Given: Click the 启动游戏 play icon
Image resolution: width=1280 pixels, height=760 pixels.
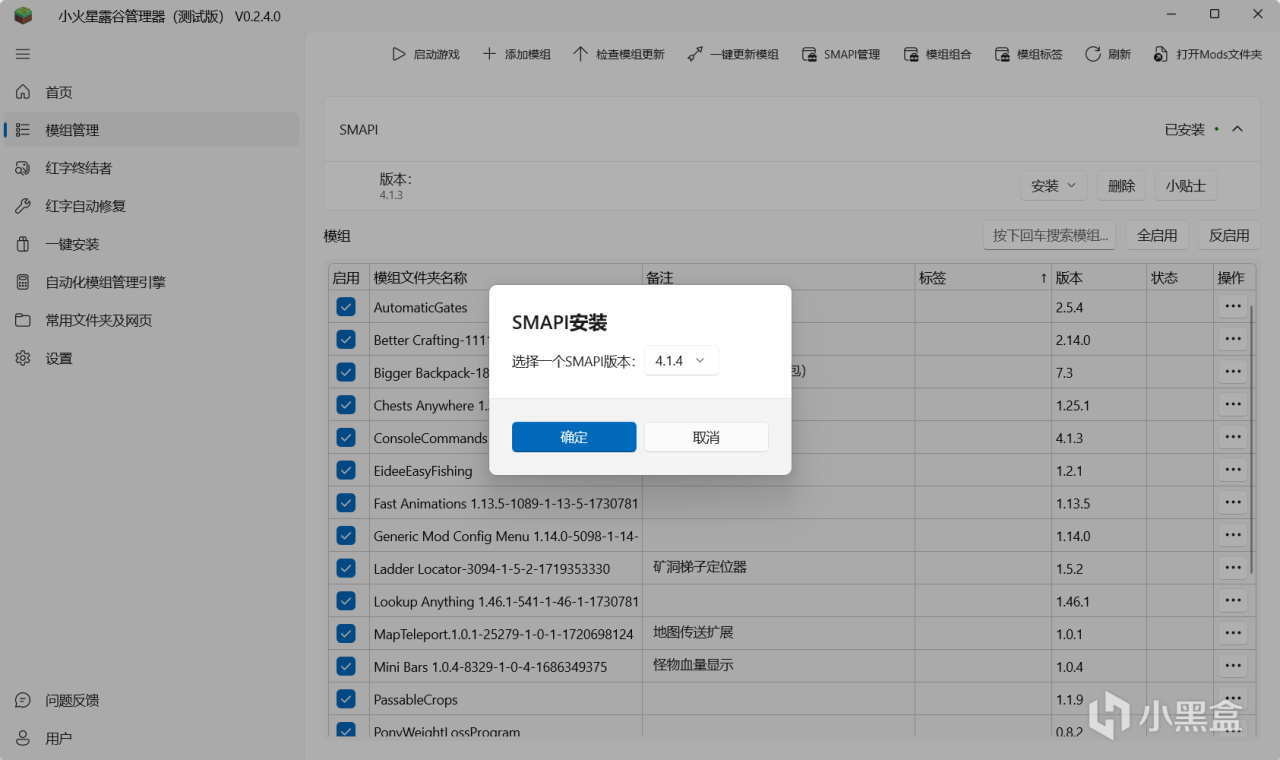Looking at the screenshot, I should click(x=399, y=54).
